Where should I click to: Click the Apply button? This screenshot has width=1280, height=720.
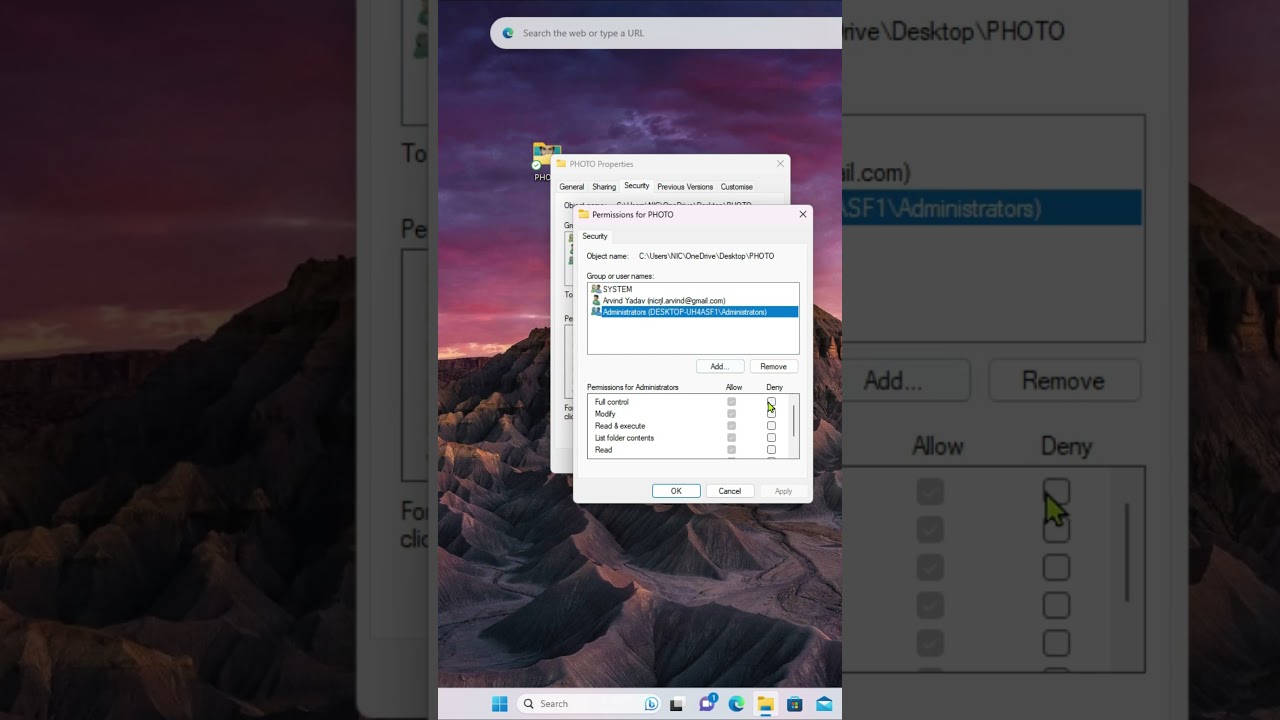click(x=783, y=491)
